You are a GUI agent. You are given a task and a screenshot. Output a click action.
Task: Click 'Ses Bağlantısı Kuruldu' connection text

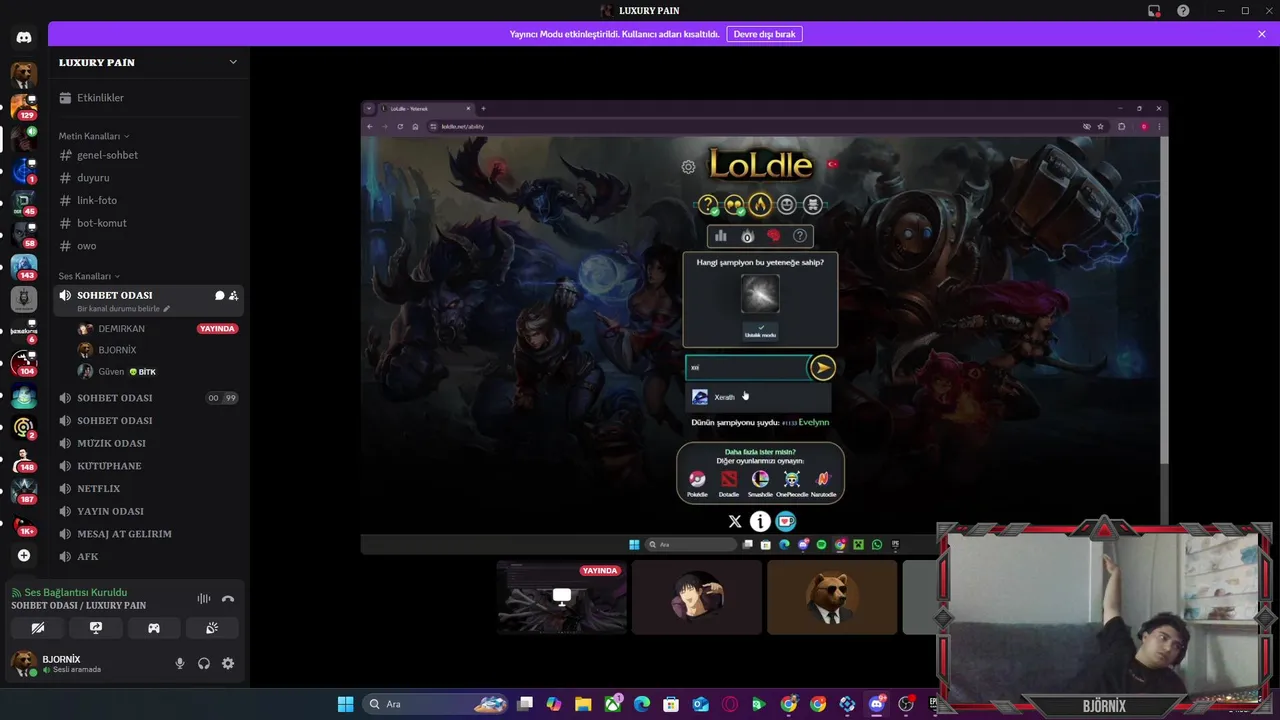pyautogui.click(x=76, y=592)
